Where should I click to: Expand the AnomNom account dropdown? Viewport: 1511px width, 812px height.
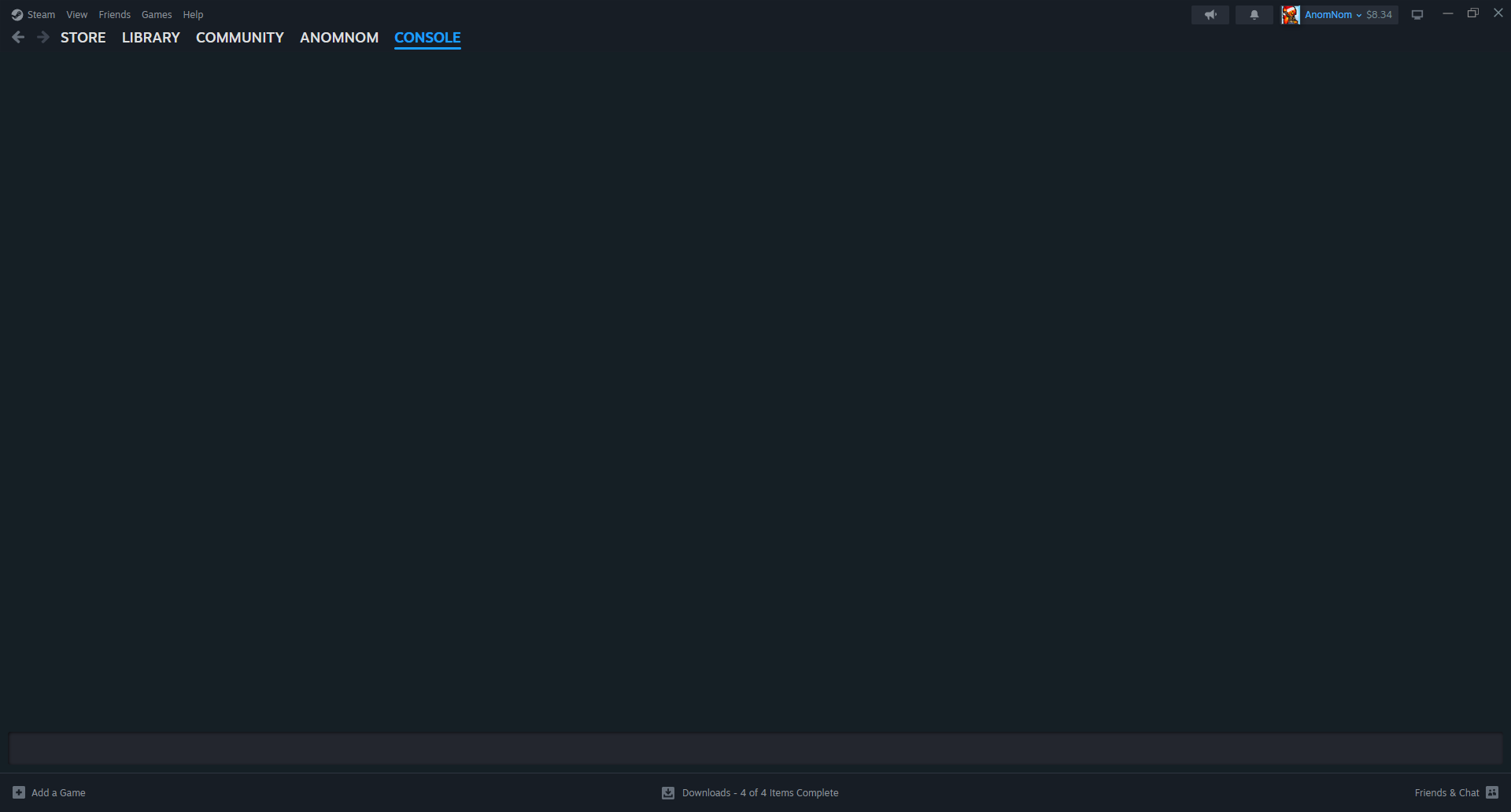[1358, 15]
